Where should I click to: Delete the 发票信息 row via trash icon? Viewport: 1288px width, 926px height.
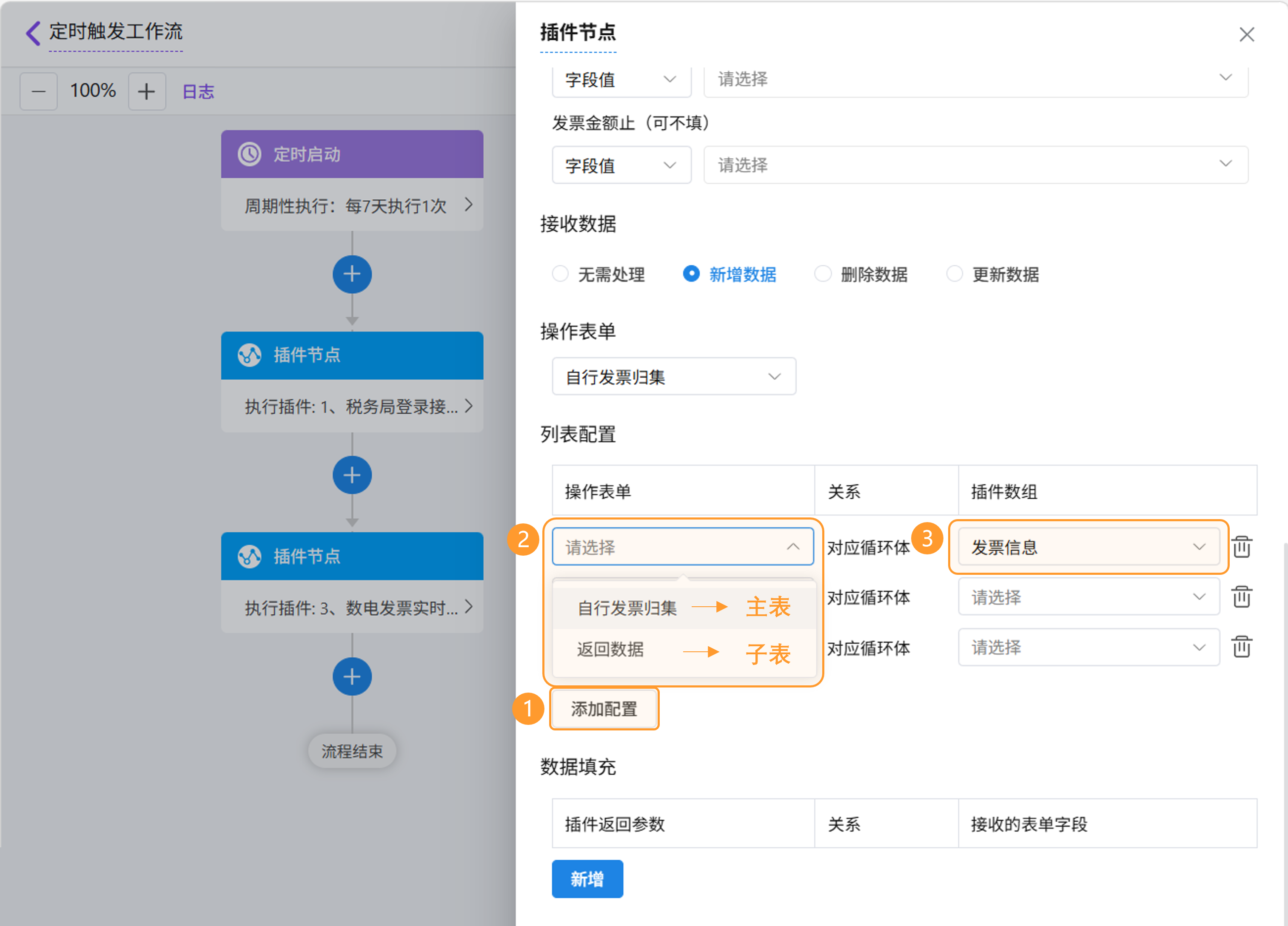[1242, 547]
